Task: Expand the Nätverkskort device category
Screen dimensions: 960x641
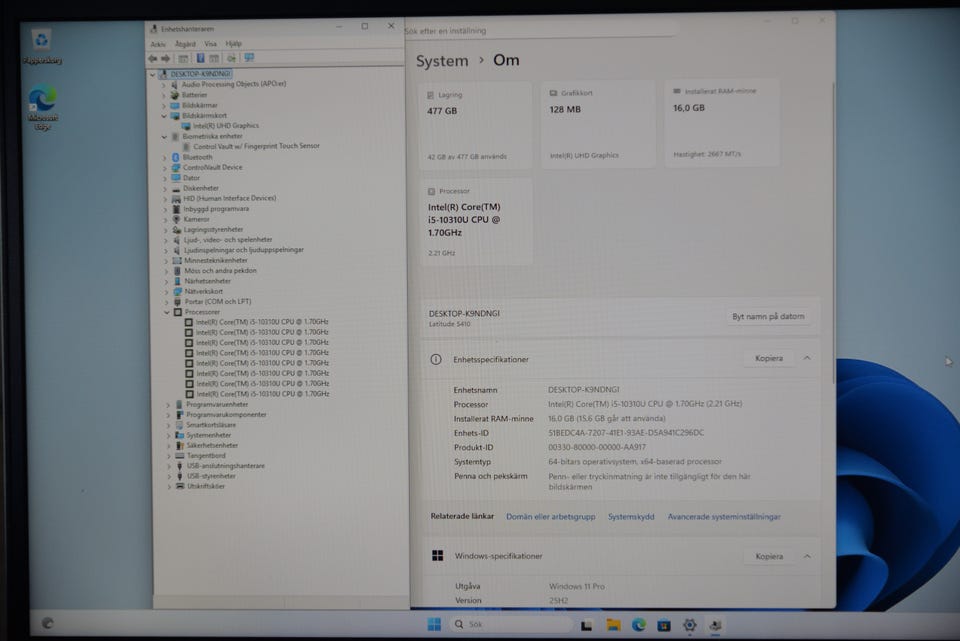Action: [166, 291]
